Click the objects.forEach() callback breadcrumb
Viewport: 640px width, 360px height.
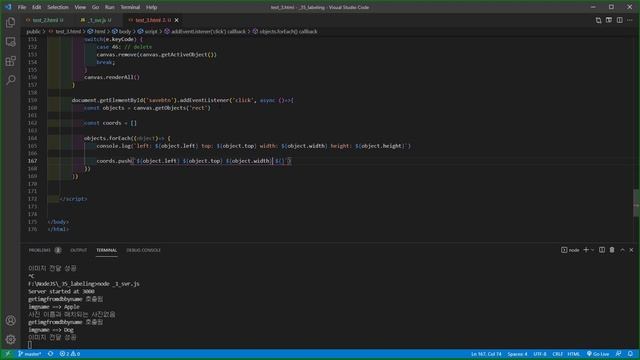coord(288,31)
